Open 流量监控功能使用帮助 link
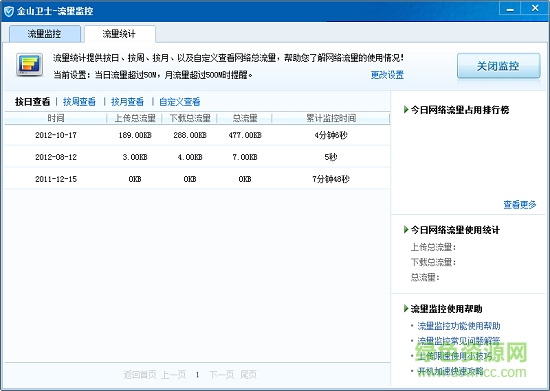Image resolution: width=550 pixels, height=391 pixels. pyautogui.click(x=459, y=326)
